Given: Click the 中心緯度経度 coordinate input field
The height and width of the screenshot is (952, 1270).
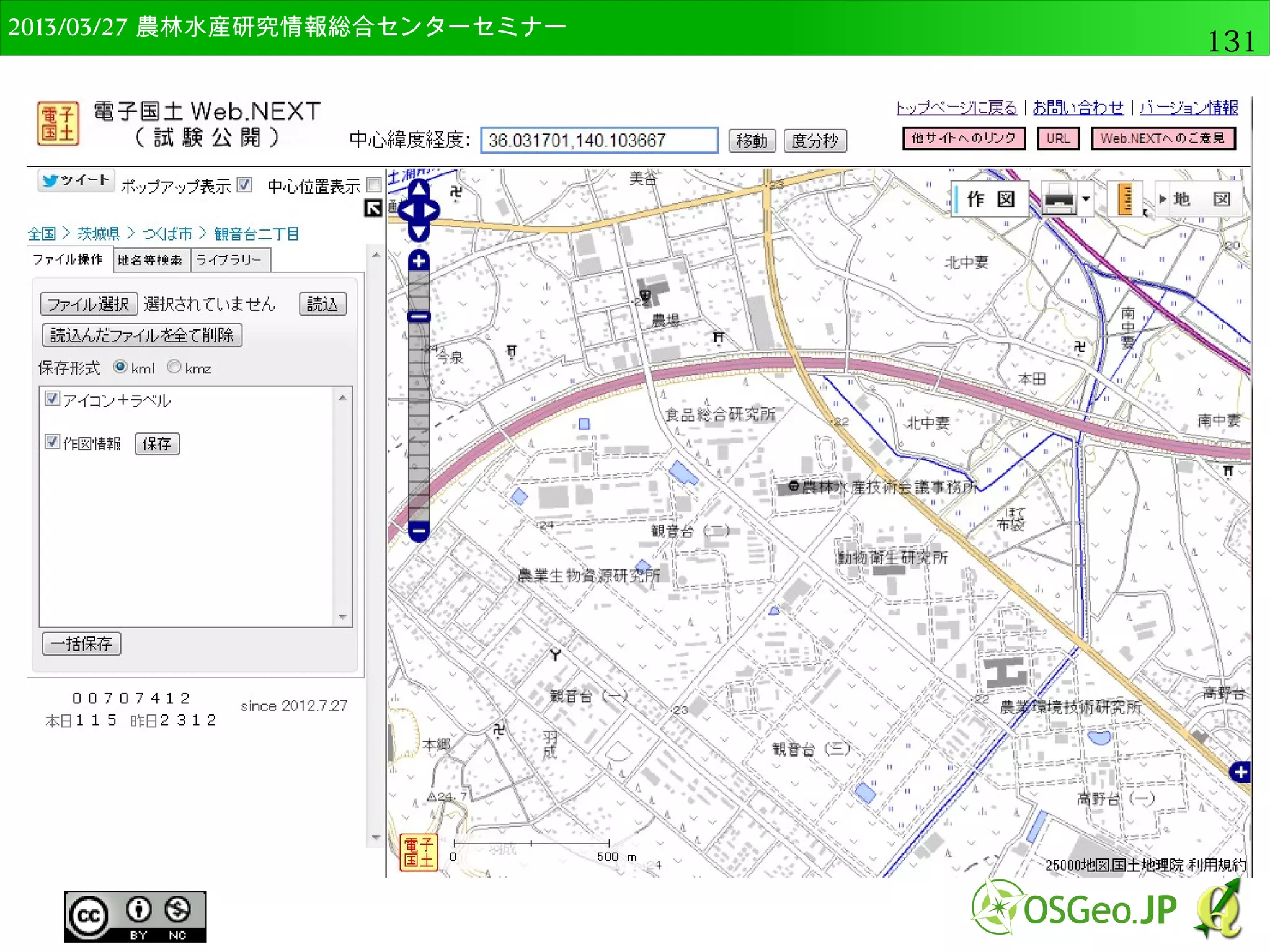Looking at the screenshot, I should (599, 141).
